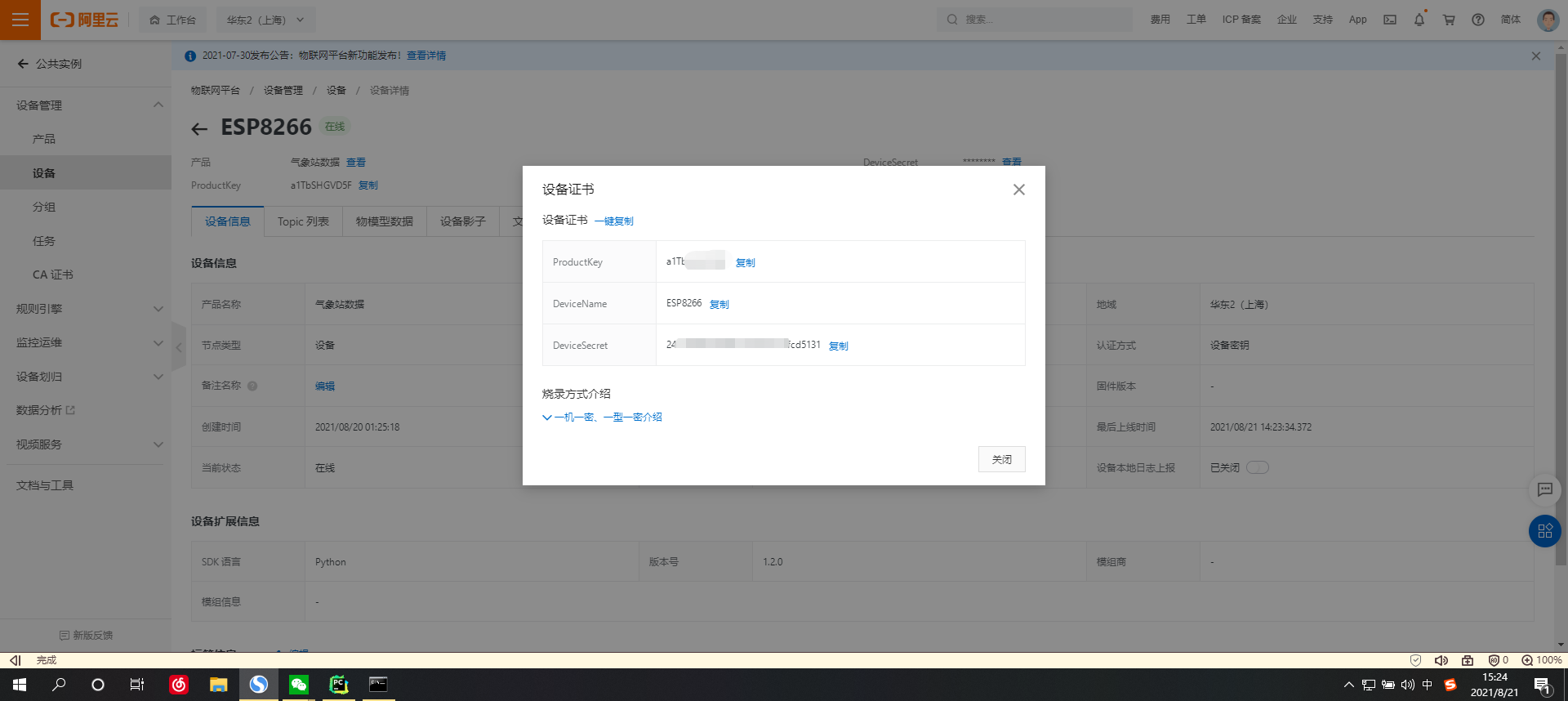Open the terminal window from taskbar

(x=378, y=685)
